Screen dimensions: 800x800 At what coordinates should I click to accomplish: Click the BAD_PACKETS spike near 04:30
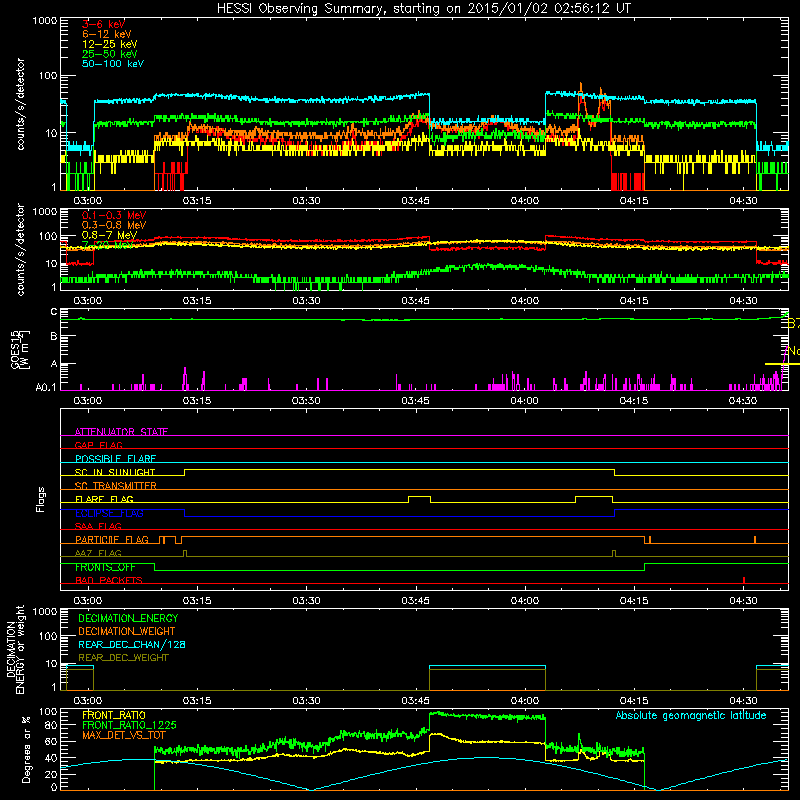[x=744, y=580]
